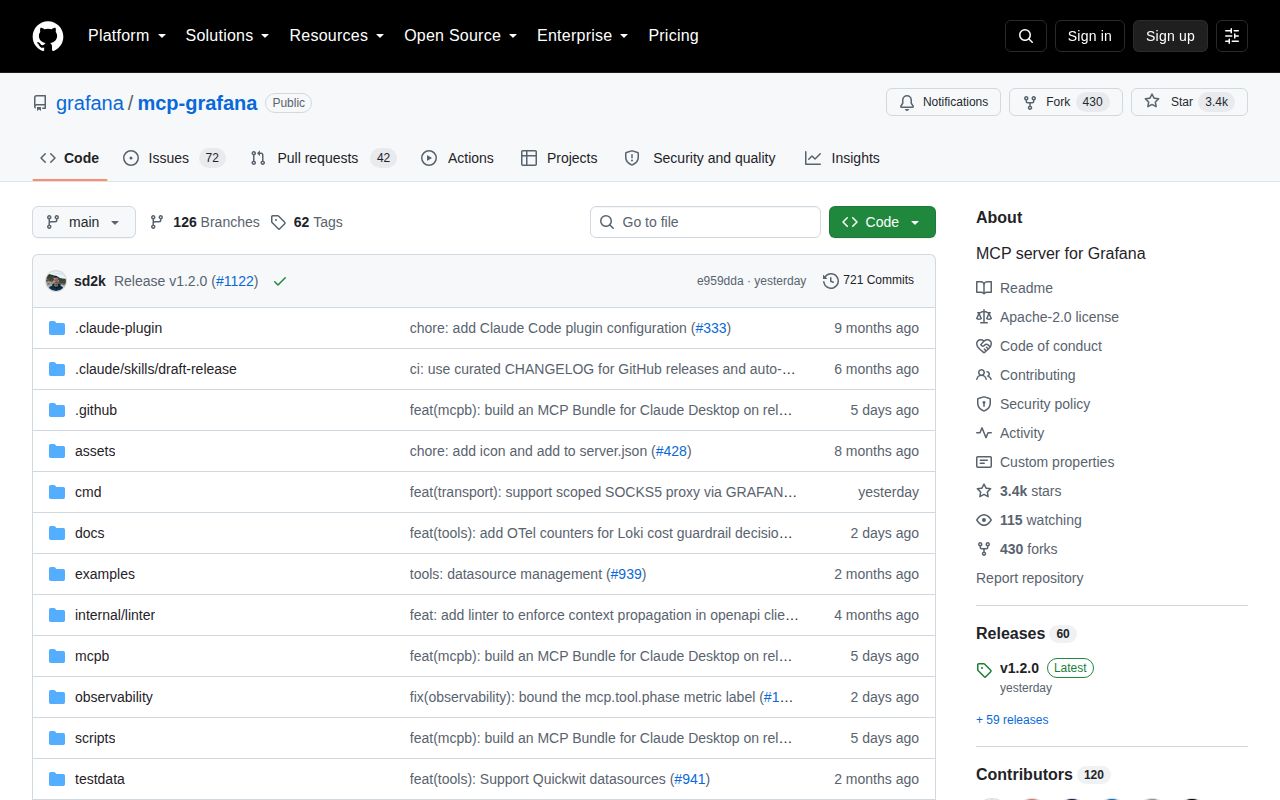Open the observability folder
Viewport: 1280px width, 800px height.
(x=114, y=697)
